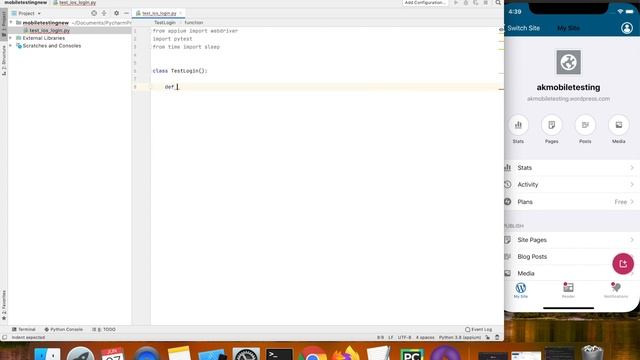The image size is (640, 360).
Task: Open the vertical Favorites tool window tab
Action: pyautogui.click(x=4, y=305)
